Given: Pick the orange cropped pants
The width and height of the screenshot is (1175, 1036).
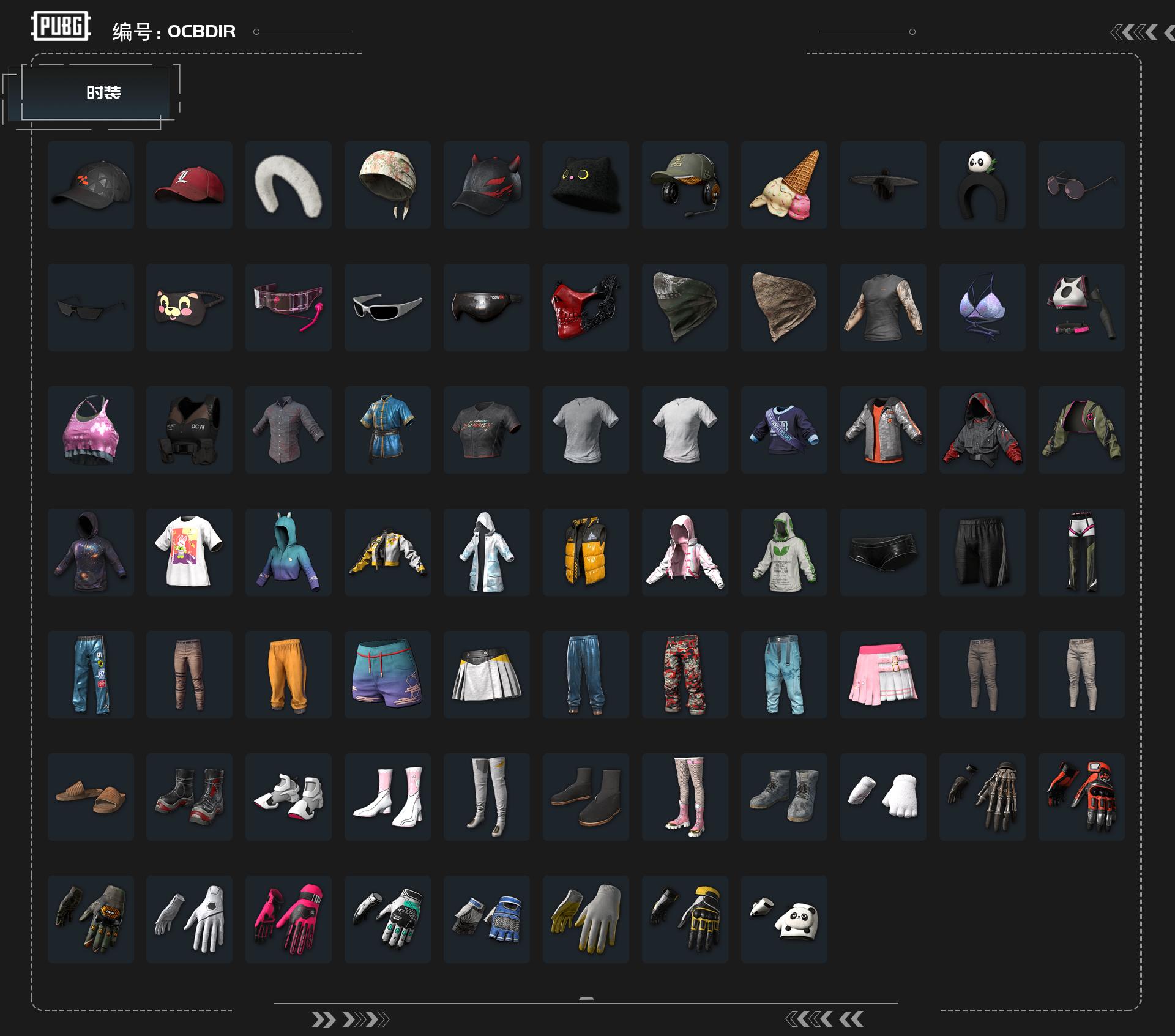Looking at the screenshot, I should [x=288, y=674].
